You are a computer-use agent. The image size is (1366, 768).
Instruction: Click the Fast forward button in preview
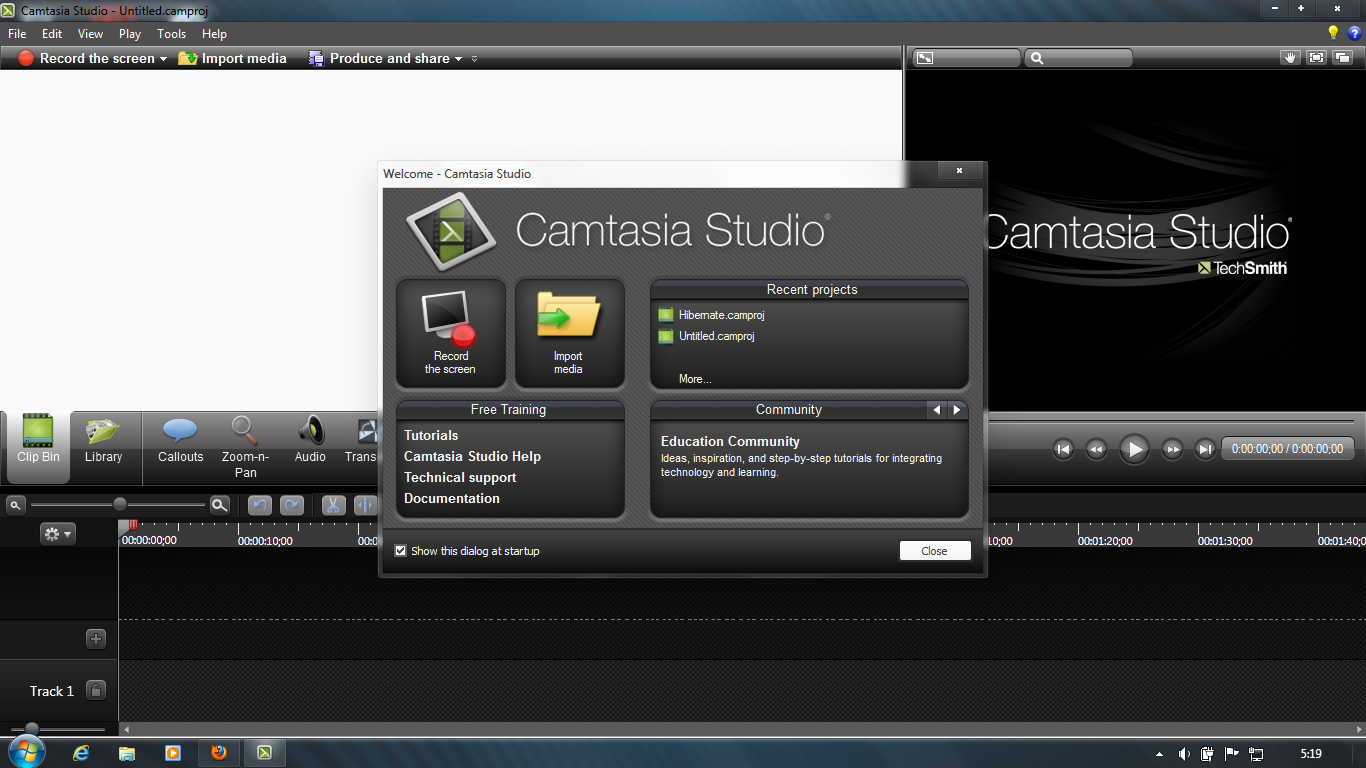click(1172, 449)
